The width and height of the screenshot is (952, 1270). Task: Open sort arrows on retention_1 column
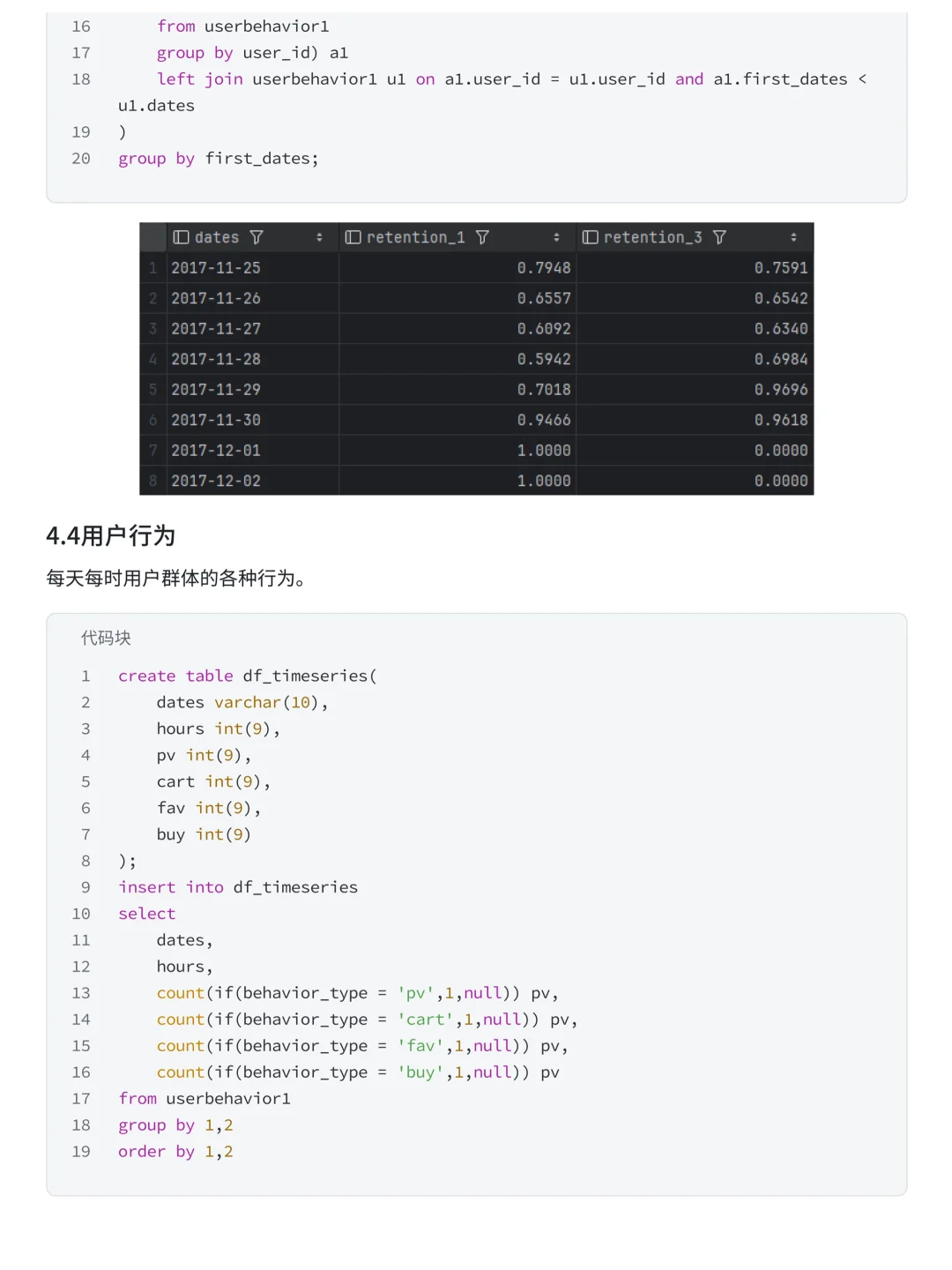click(x=556, y=237)
